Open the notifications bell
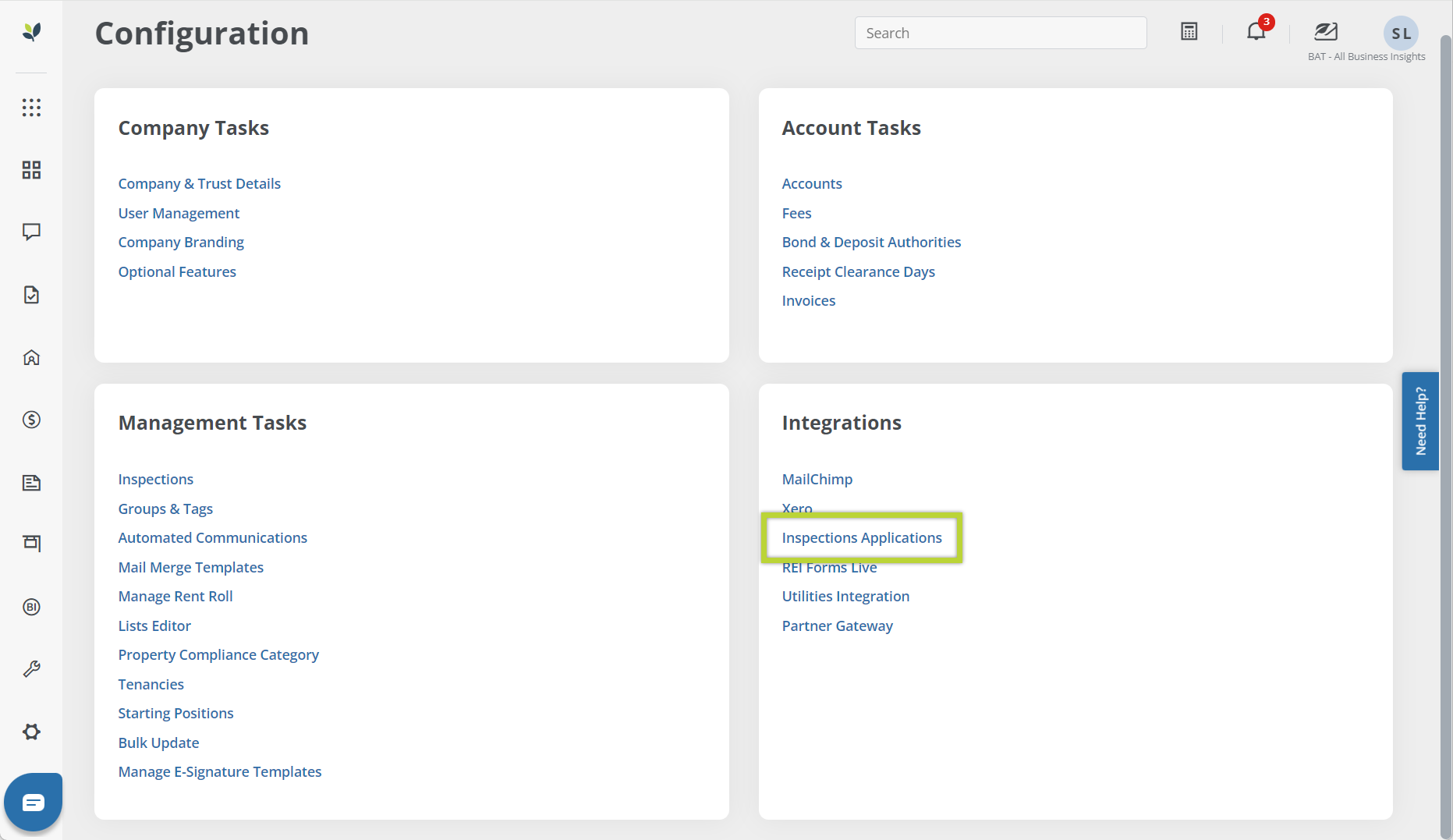This screenshot has width=1453, height=840. click(x=1256, y=32)
